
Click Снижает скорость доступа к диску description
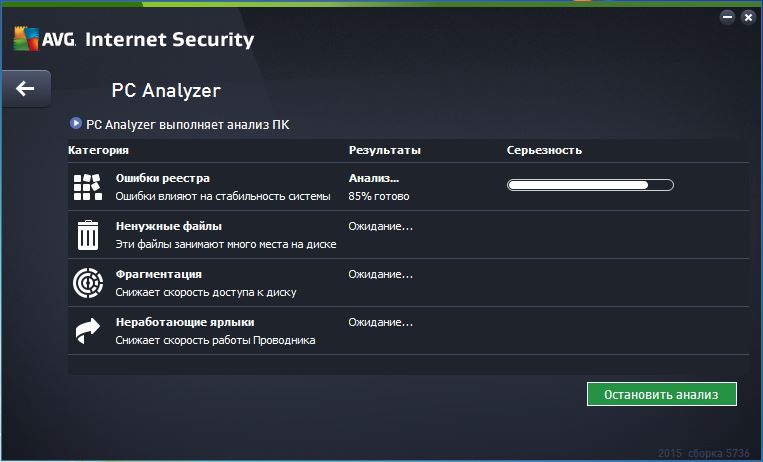pyautogui.click(x=206, y=292)
